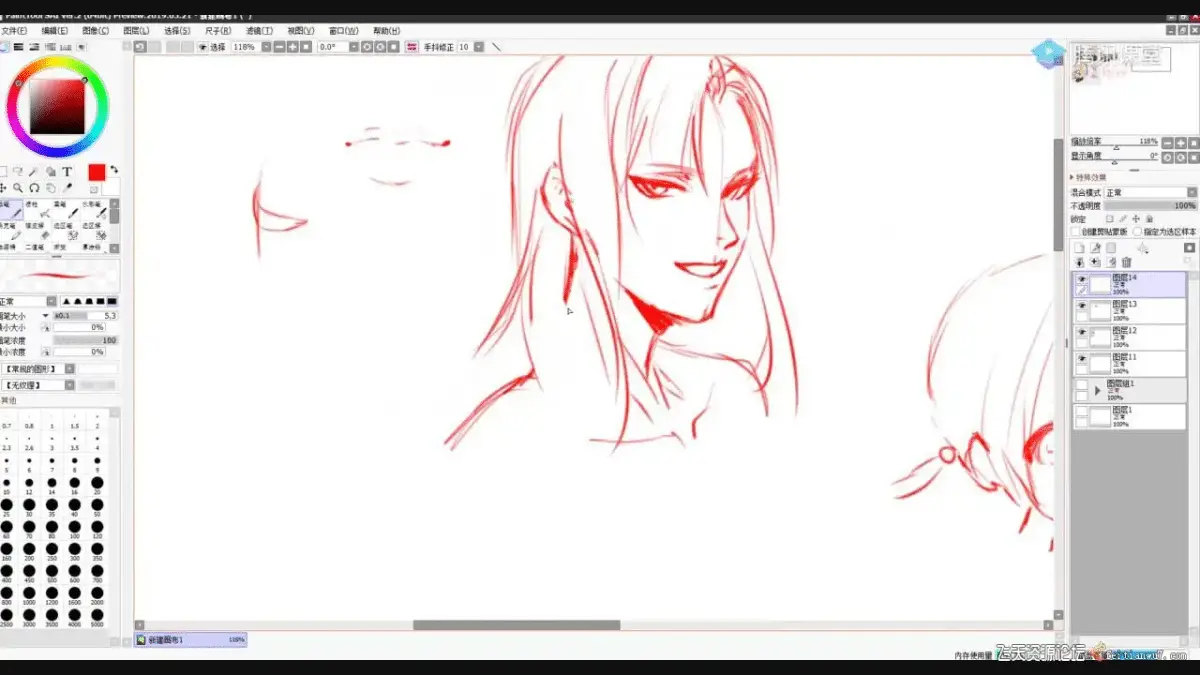Toggle visibility eye of 图层13
The width and height of the screenshot is (1200, 675).
(1081, 305)
